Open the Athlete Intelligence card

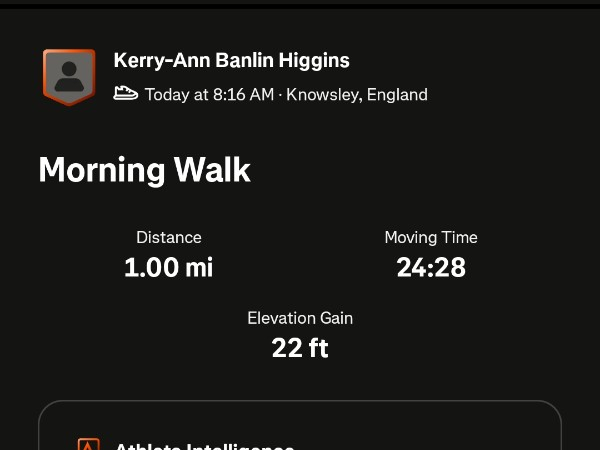[300, 428]
